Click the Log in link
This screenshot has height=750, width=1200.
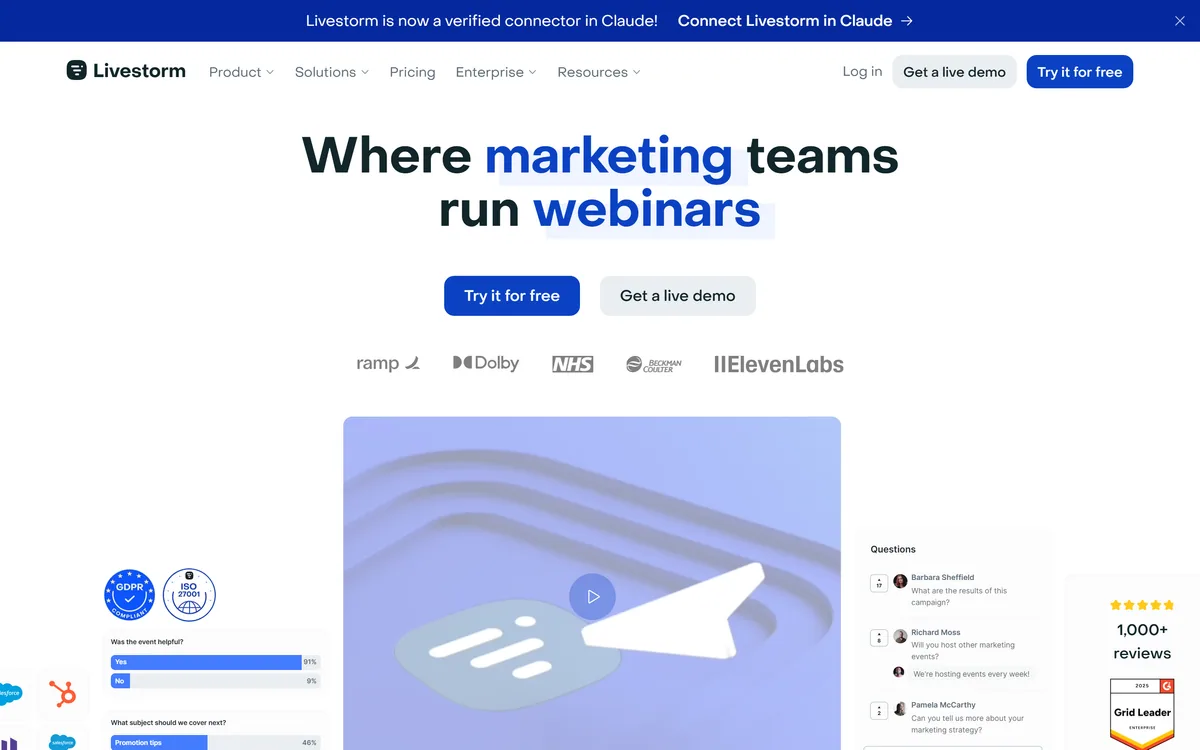[x=862, y=71]
